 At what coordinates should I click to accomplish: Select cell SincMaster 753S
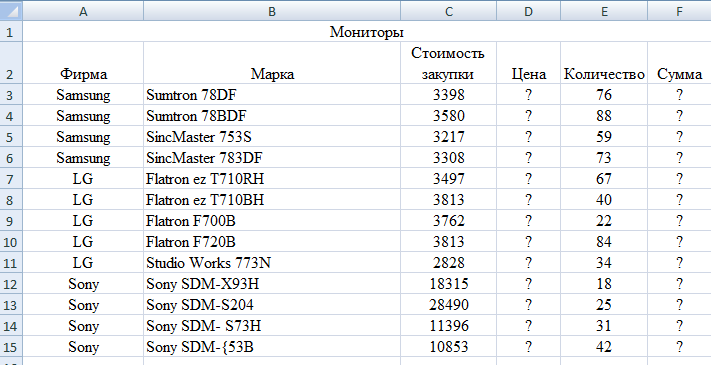tap(272, 136)
